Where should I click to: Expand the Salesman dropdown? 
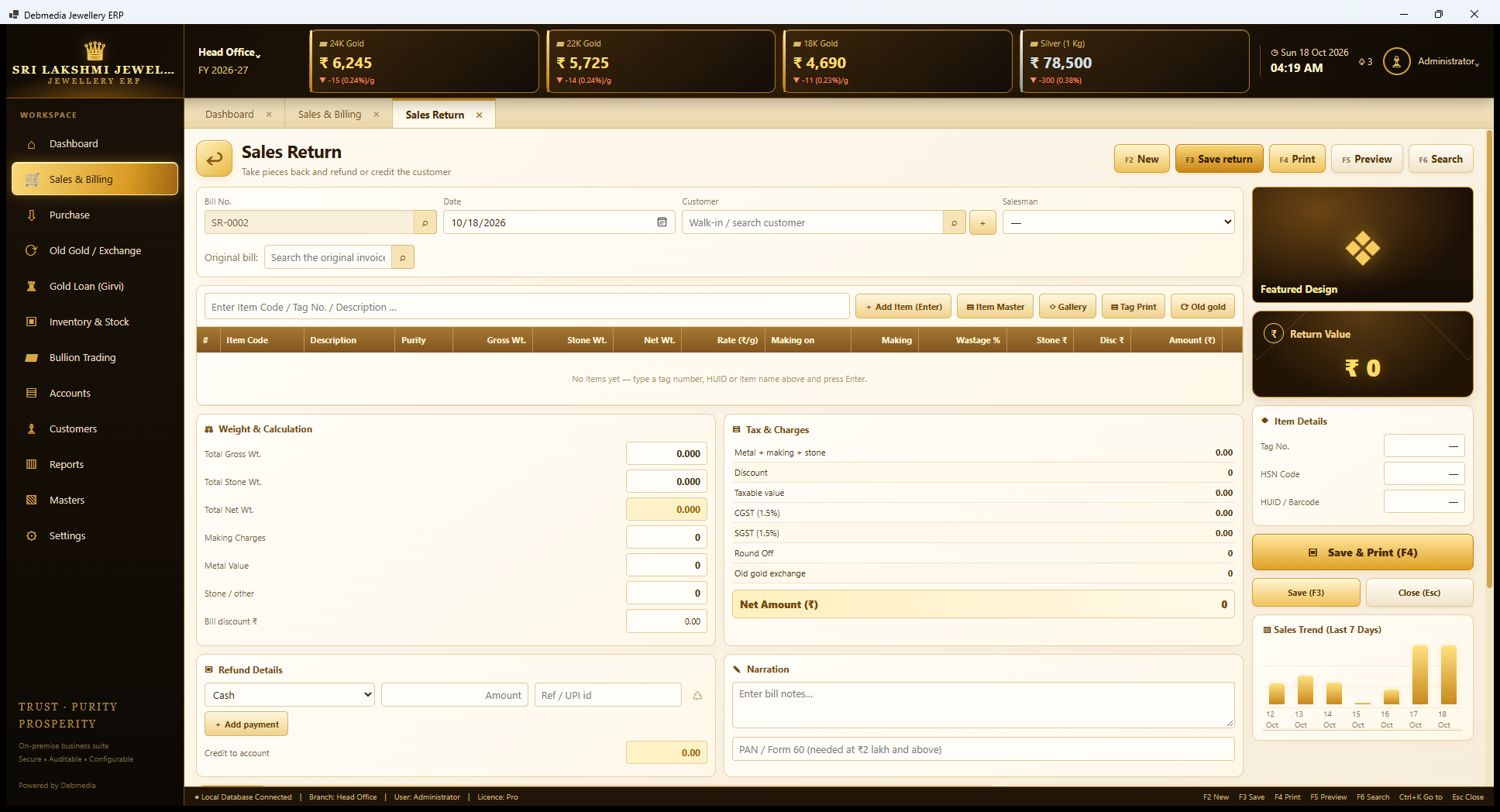coord(1118,222)
